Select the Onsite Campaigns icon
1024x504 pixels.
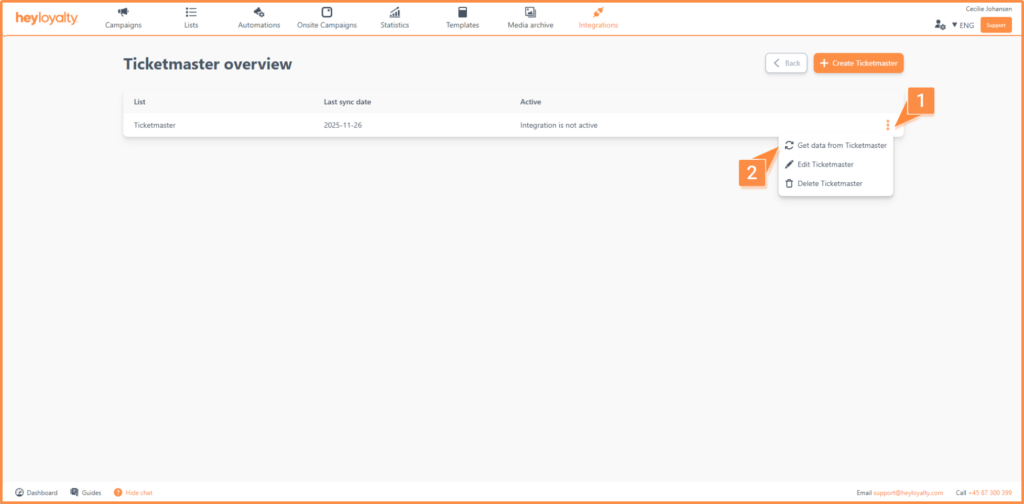click(x=327, y=12)
